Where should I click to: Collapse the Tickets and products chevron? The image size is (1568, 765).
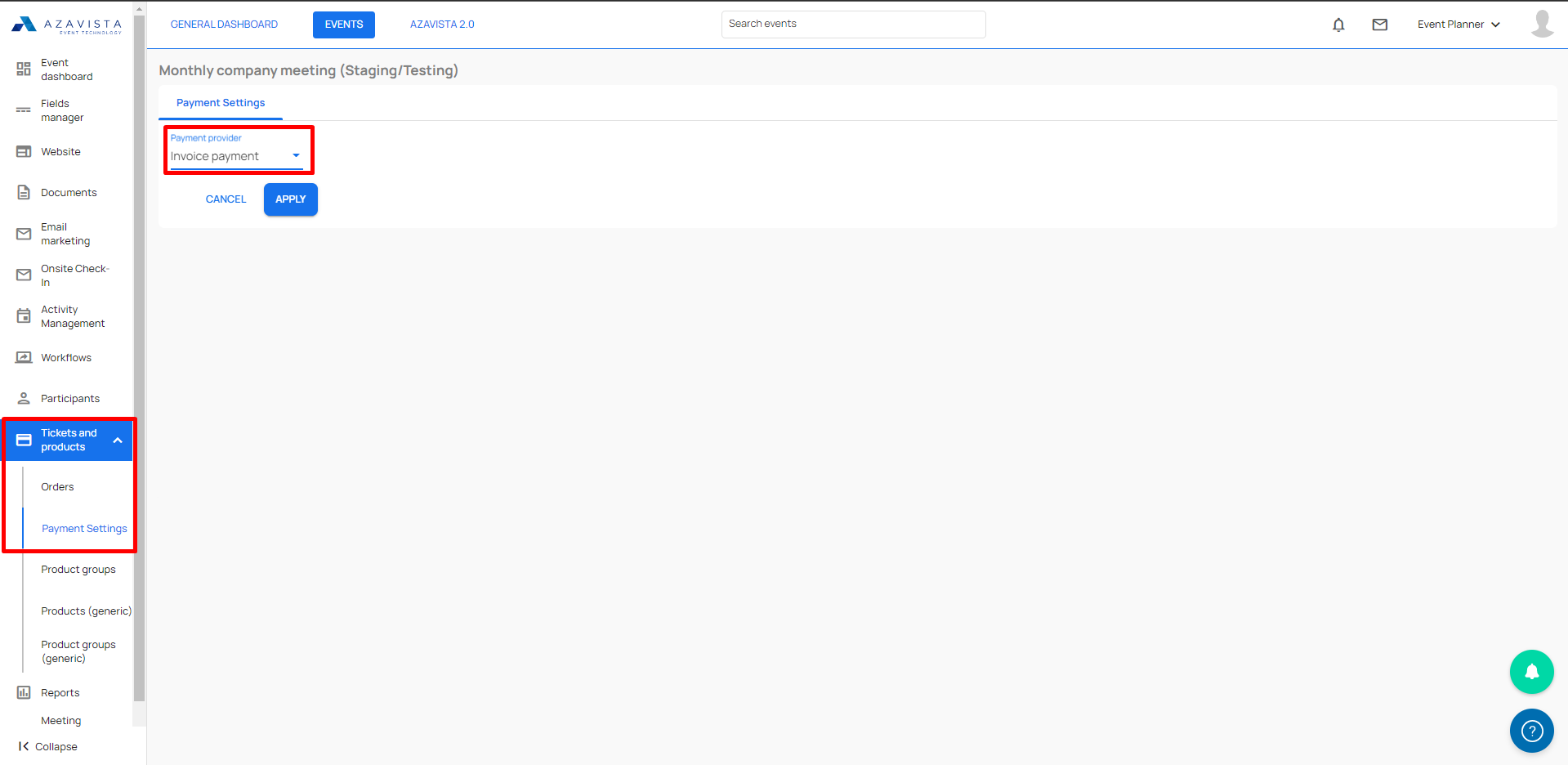[x=118, y=441]
